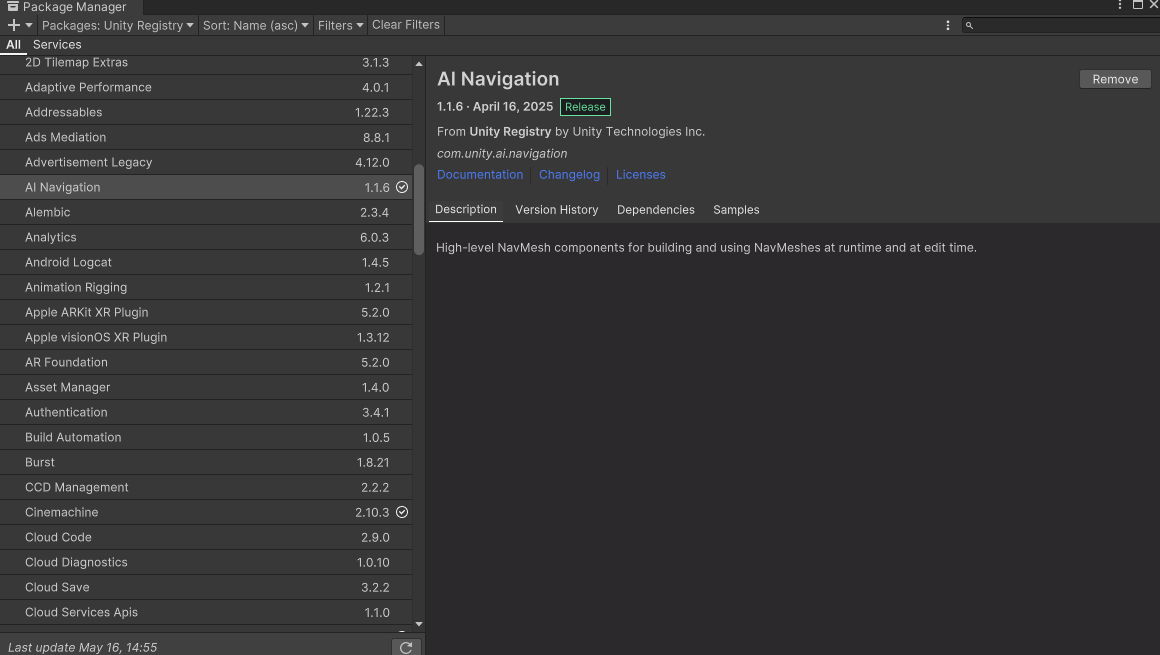Screen dimensions: 1160x655
Task: Switch to the Services tab
Action: click(57, 44)
